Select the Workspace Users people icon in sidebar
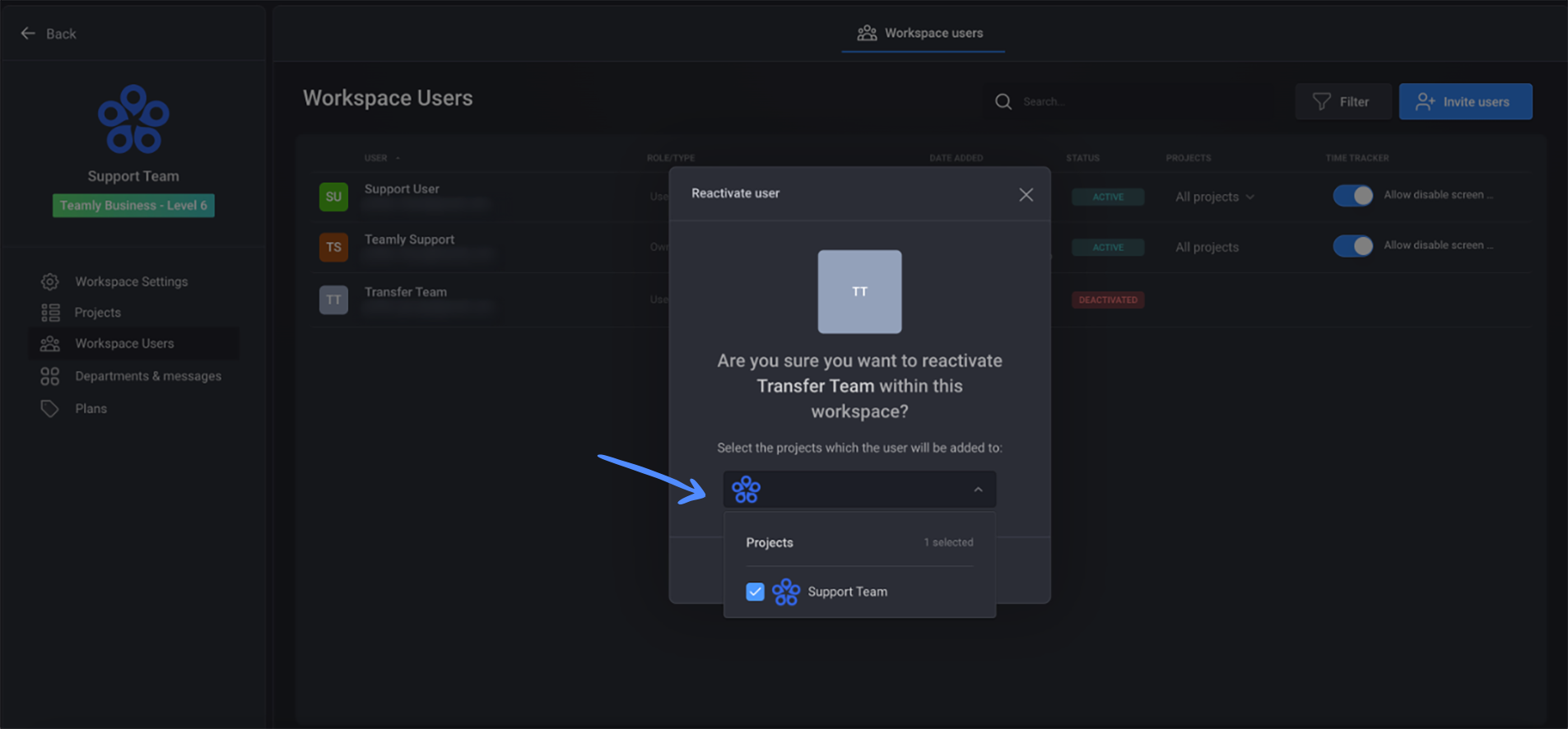This screenshot has width=1568, height=729. 50,343
